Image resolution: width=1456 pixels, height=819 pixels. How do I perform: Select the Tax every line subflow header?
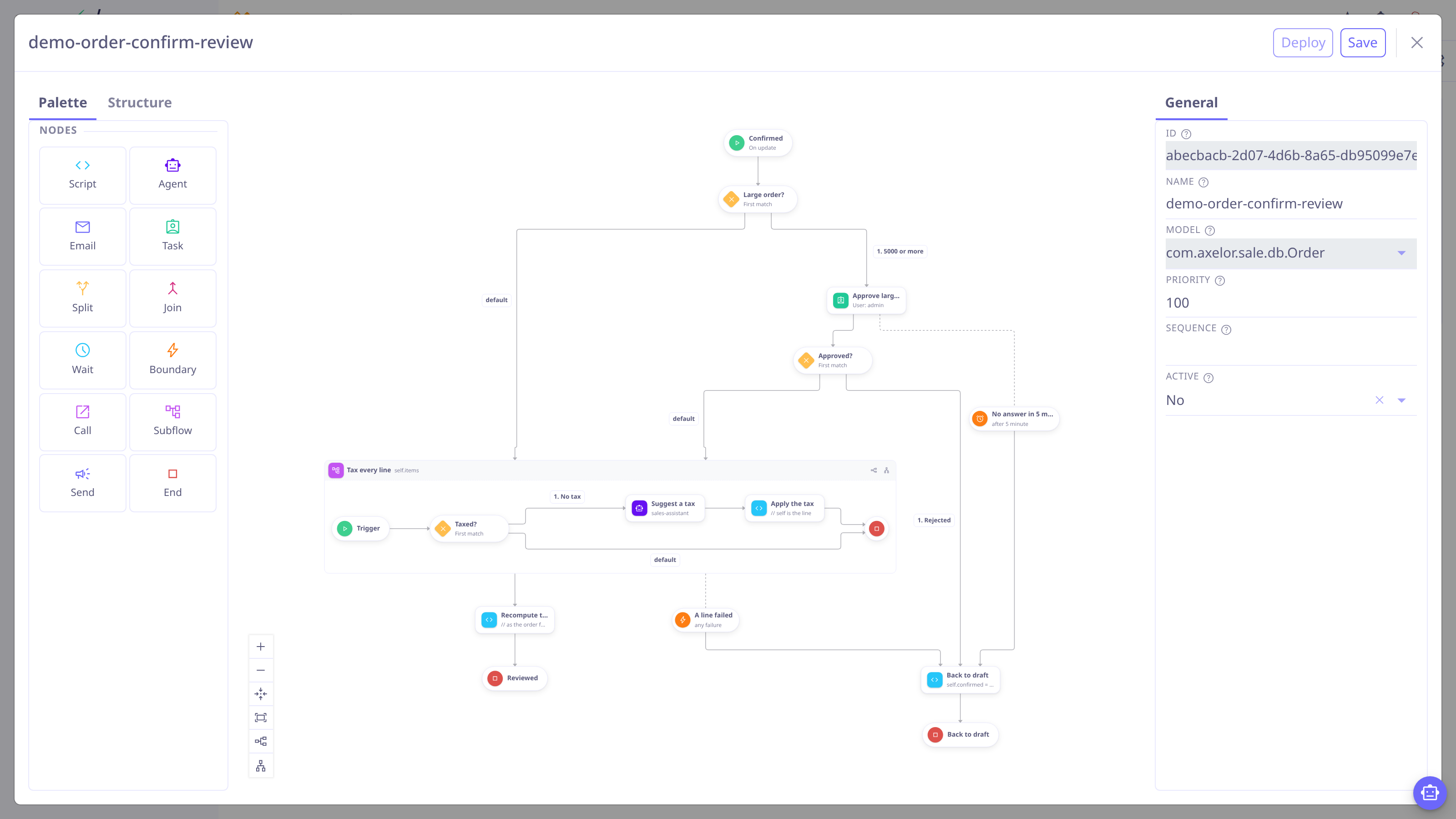tap(610, 470)
